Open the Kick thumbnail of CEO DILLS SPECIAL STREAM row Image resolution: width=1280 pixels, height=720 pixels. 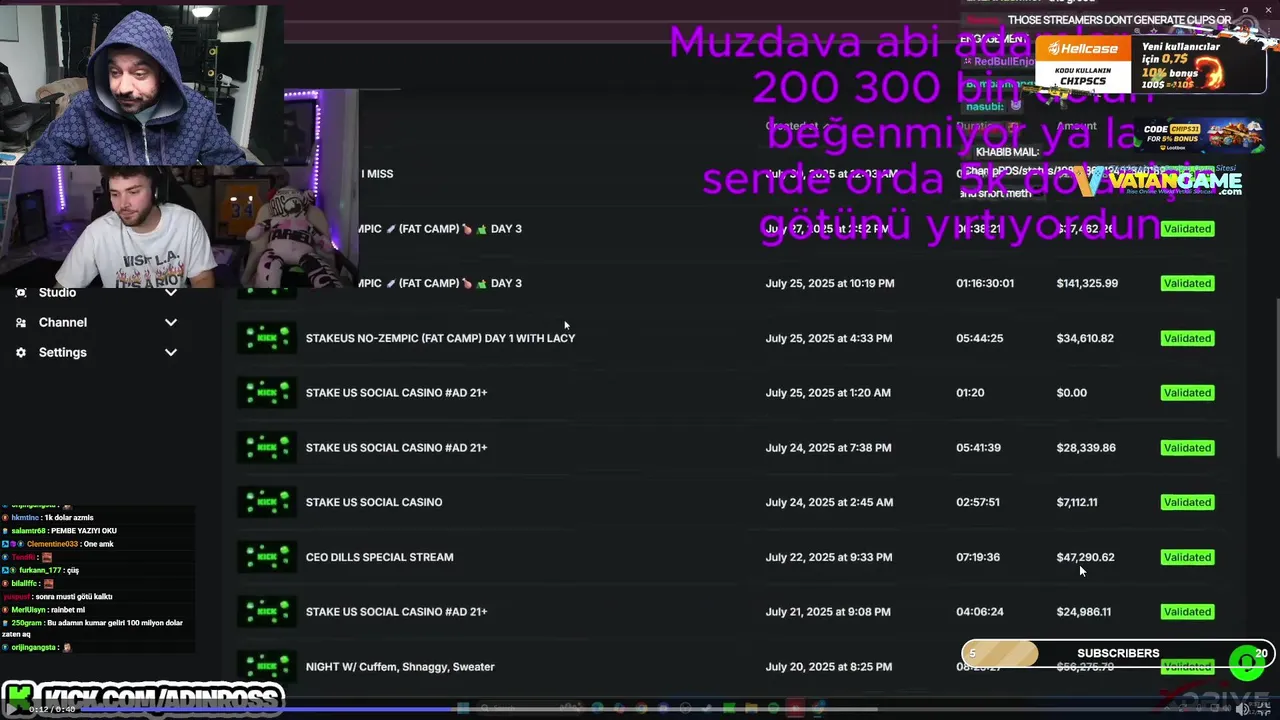click(x=267, y=557)
